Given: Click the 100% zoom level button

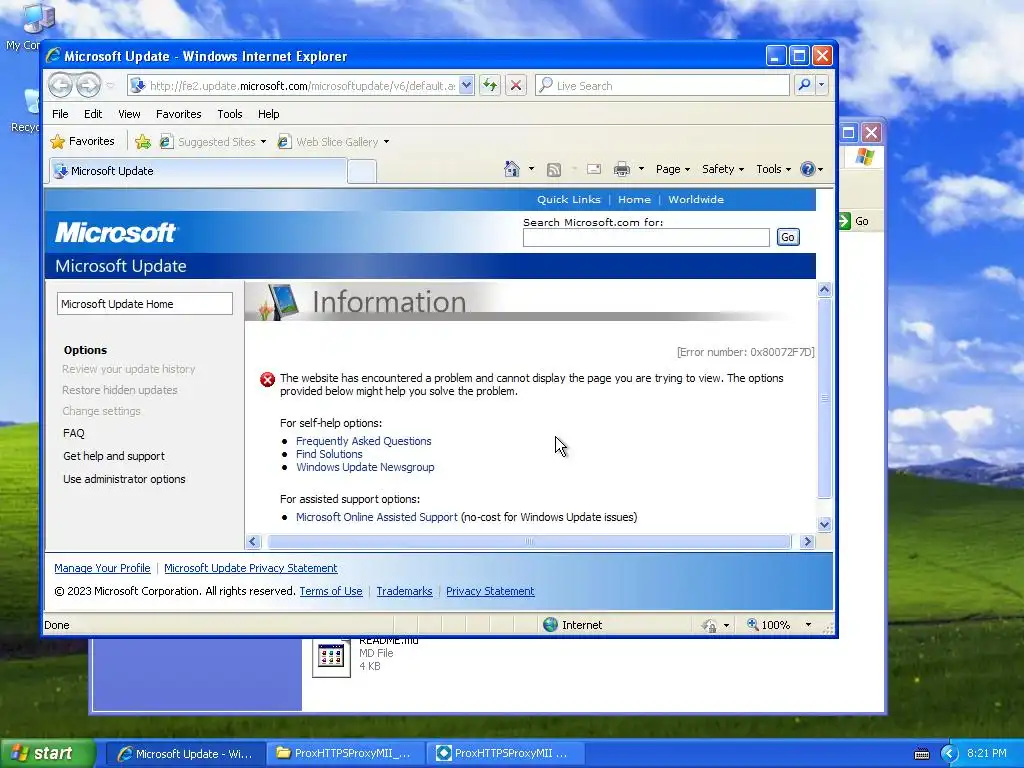Looking at the screenshot, I should [x=769, y=625].
